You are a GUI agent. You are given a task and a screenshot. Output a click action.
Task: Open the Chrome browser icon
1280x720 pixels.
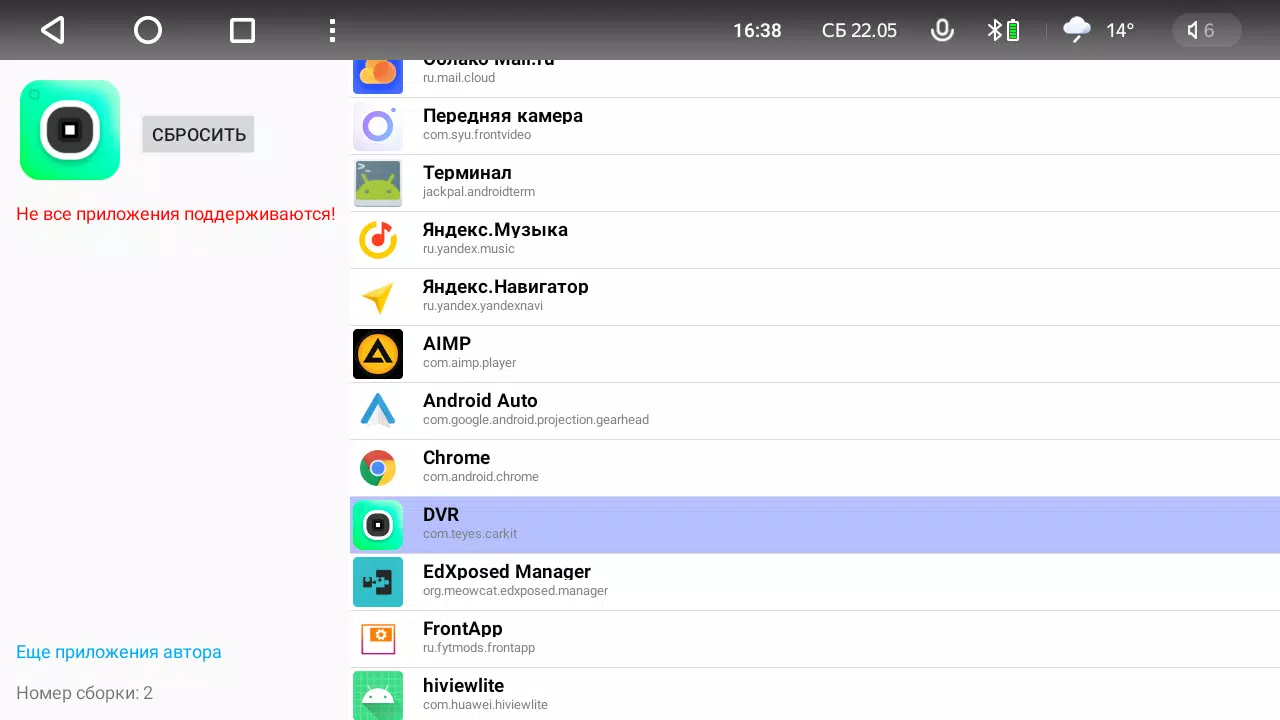click(378, 468)
